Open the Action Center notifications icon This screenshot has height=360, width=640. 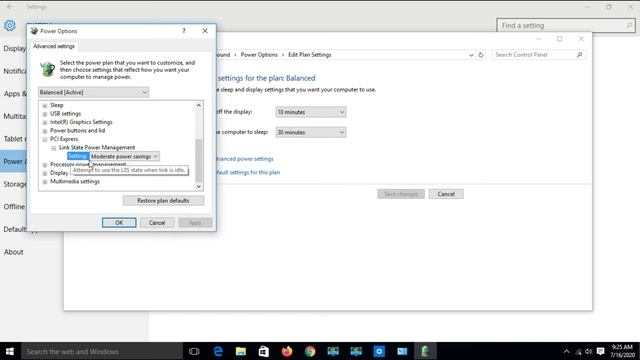[600, 351]
